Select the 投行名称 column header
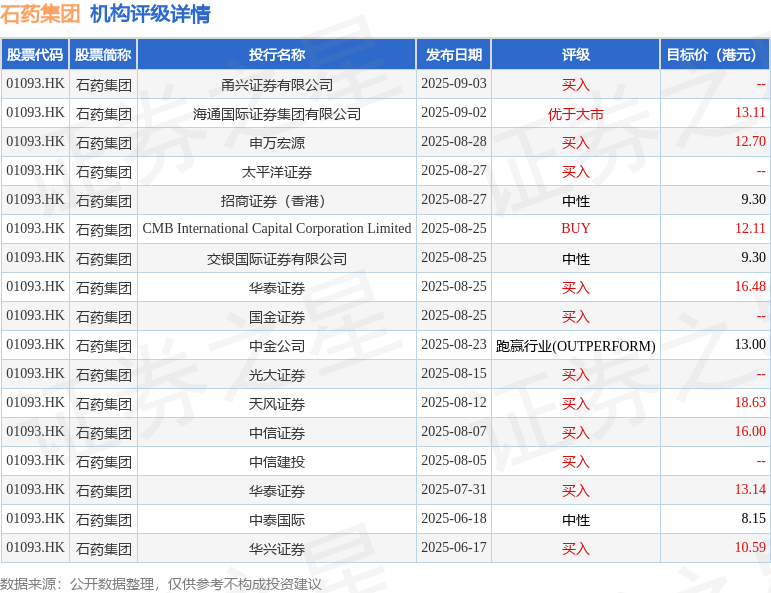The width and height of the screenshot is (771, 593). (277, 54)
